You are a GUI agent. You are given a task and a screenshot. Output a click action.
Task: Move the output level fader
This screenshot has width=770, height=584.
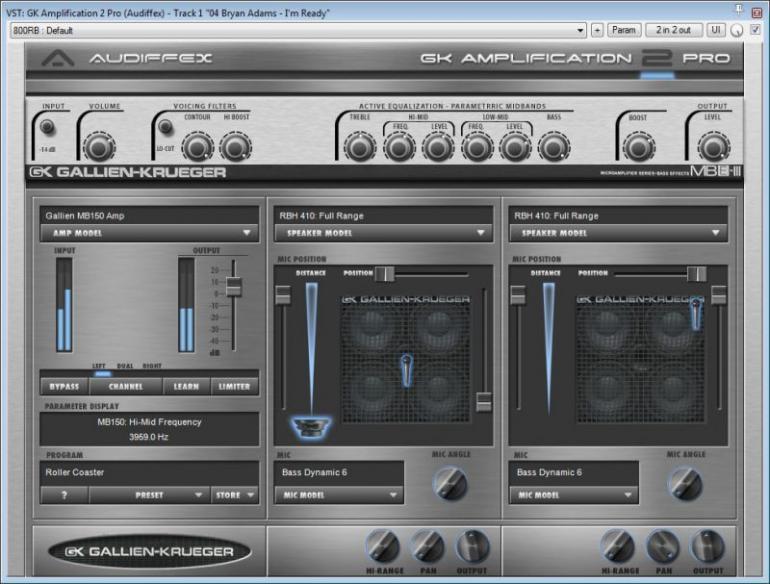(x=234, y=286)
